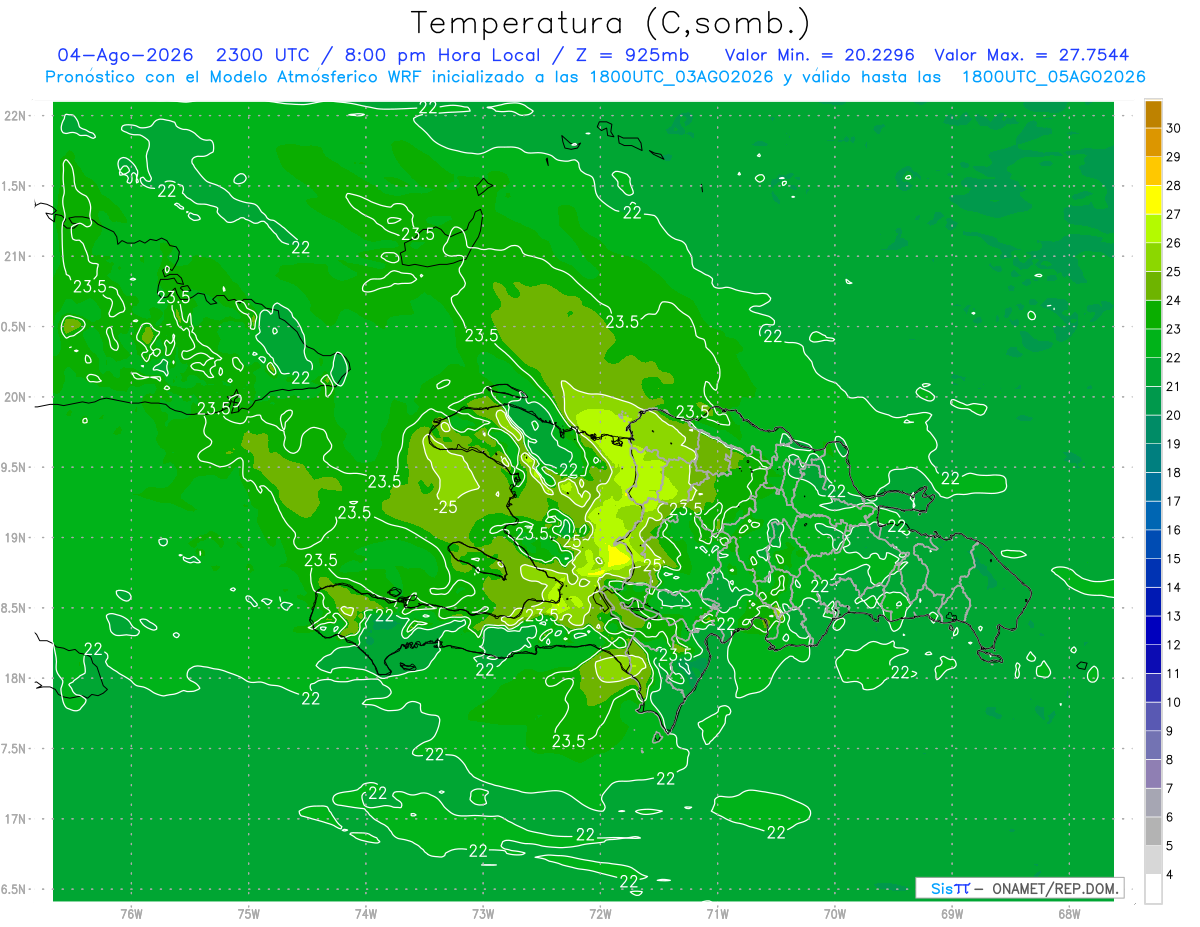Select the blue swatch between 15 and 16
This screenshot has width=1200, height=927.
click(x=1153, y=545)
